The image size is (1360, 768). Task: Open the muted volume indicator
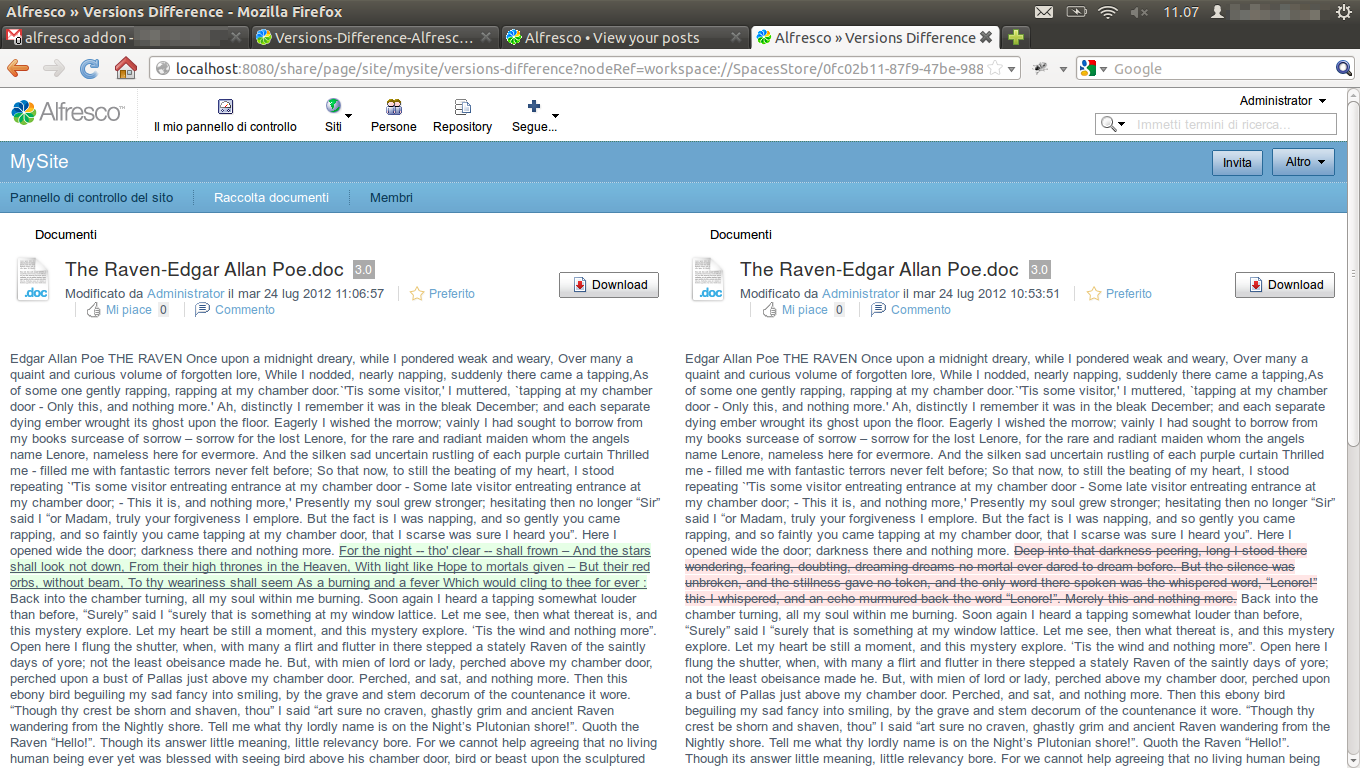(x=1139, y=12)
